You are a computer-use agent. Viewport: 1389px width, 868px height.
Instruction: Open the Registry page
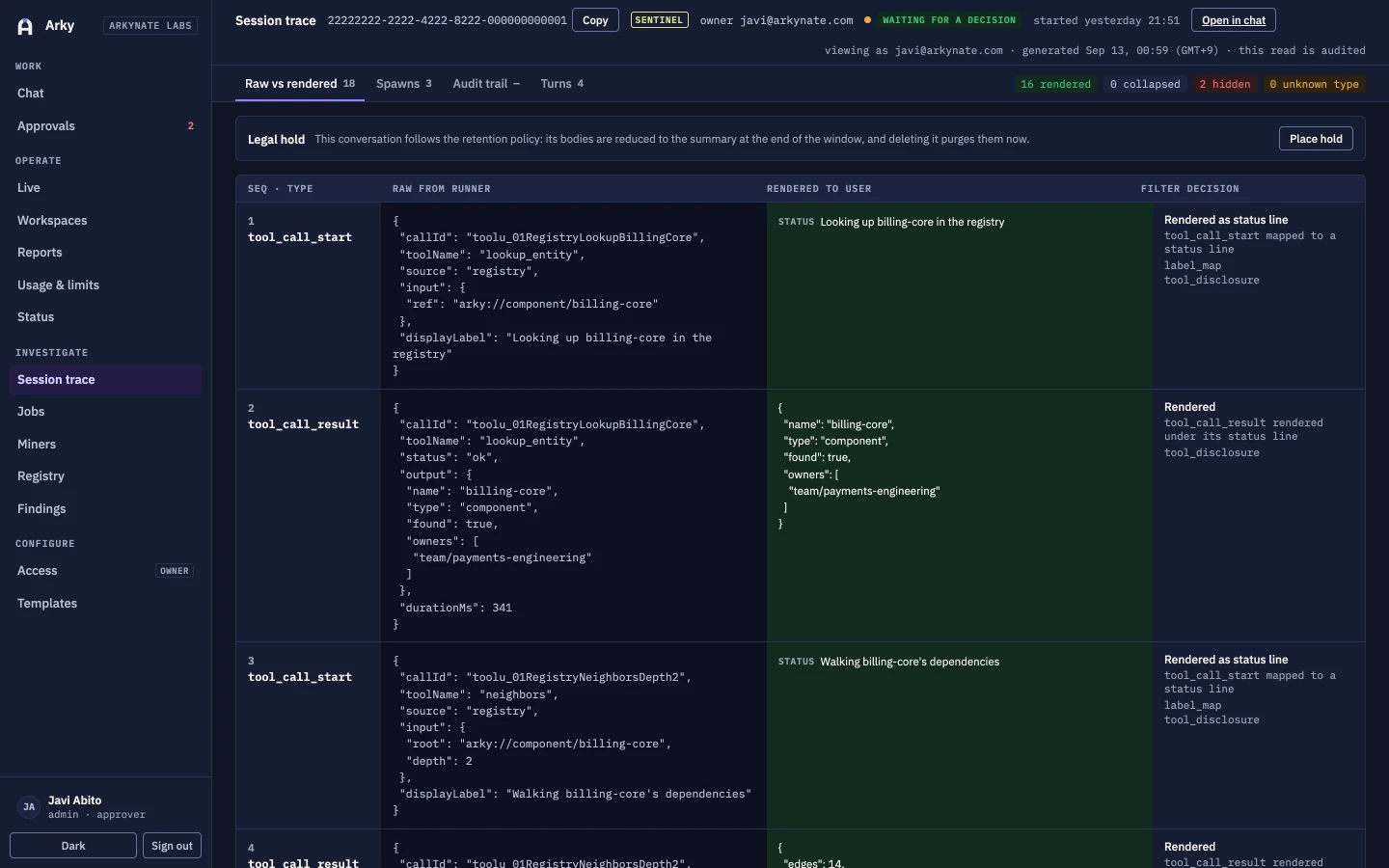point(105,476)
